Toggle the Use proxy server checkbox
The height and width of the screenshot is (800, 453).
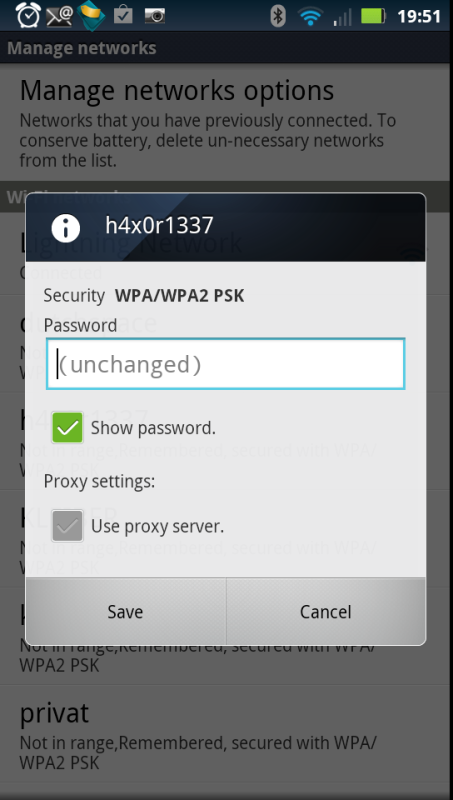click(67, 526)
